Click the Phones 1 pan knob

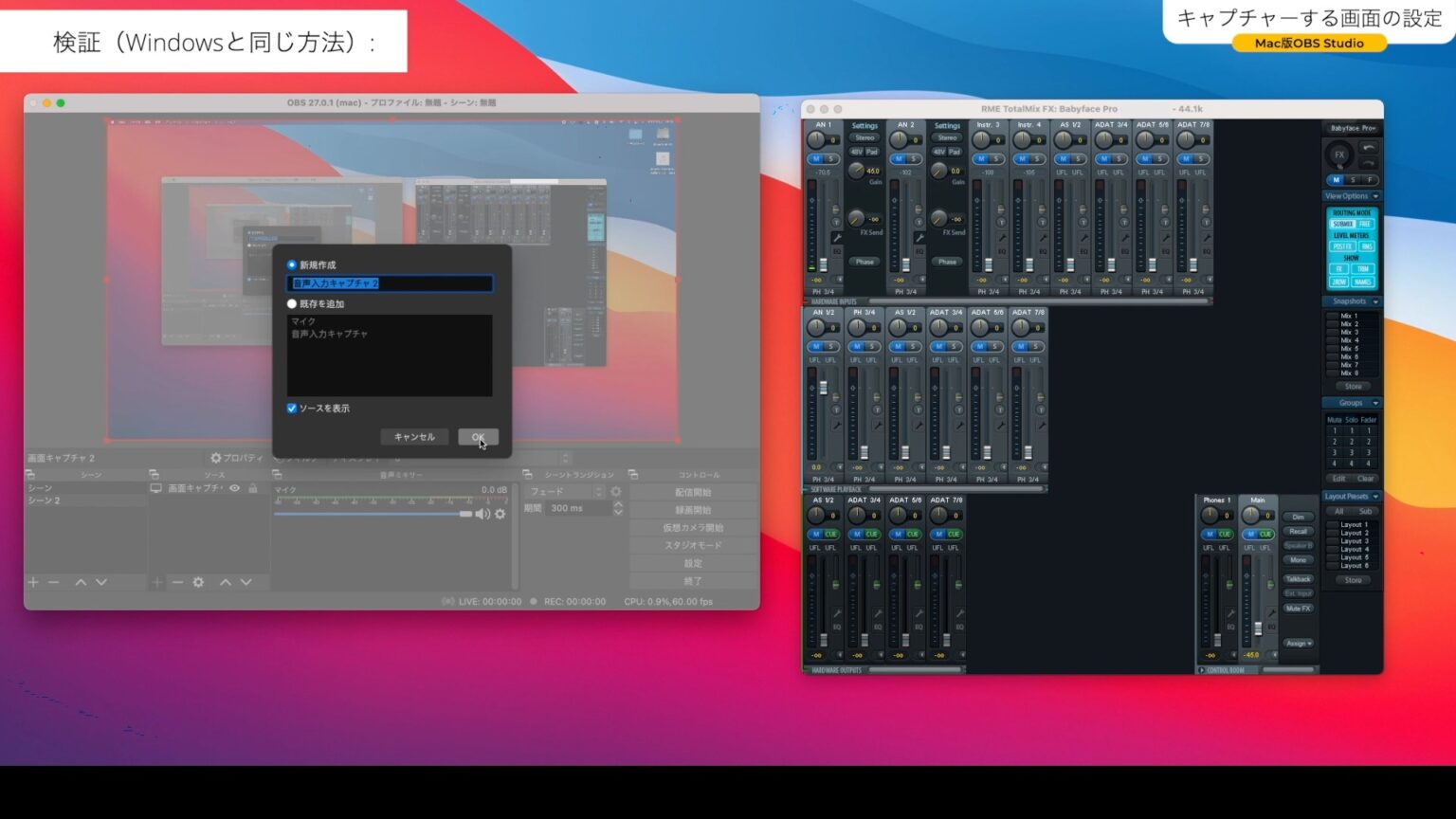1210,516
